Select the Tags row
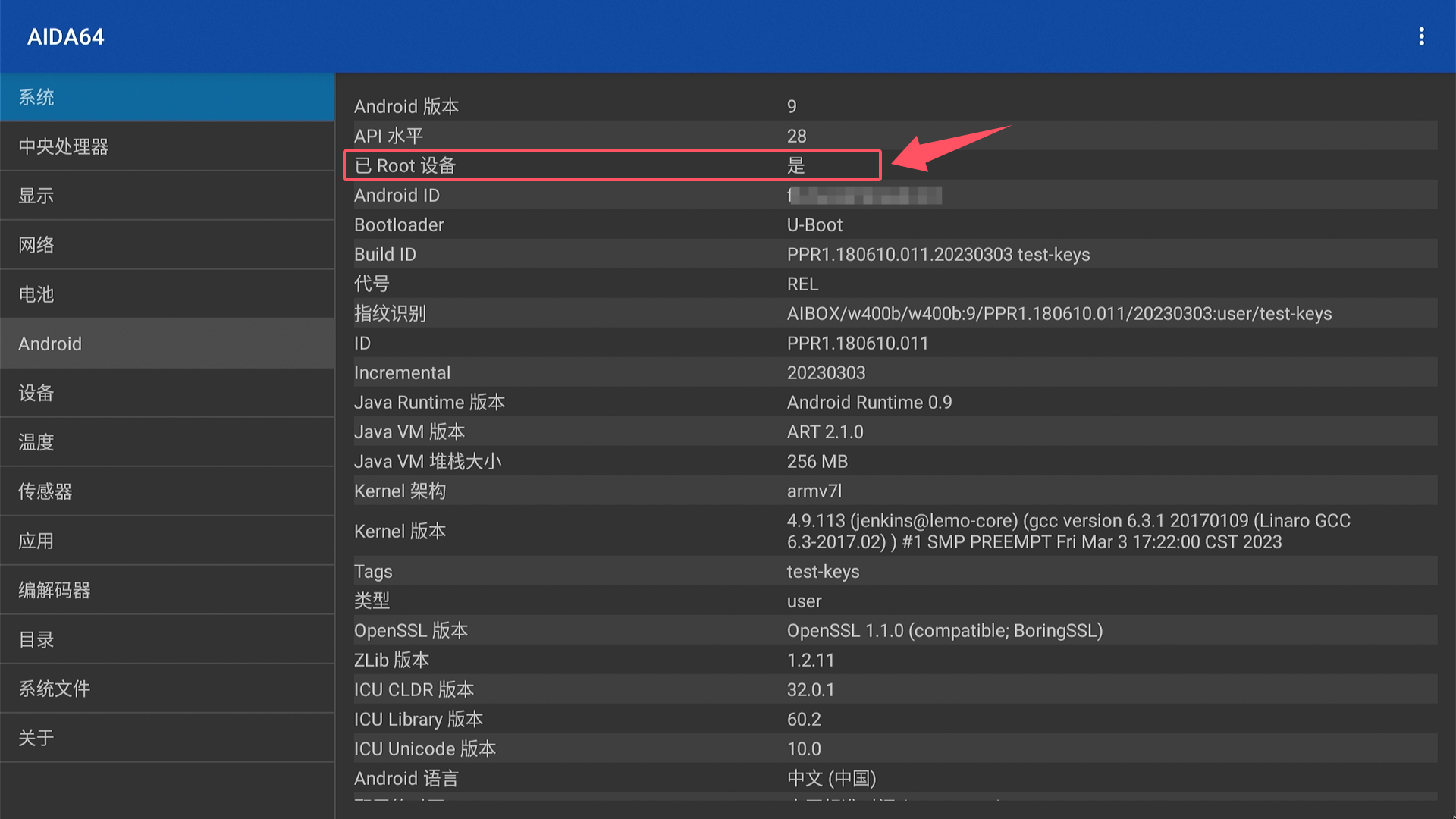The width and height of the screenshot is (1456, 819). point(895,571)
